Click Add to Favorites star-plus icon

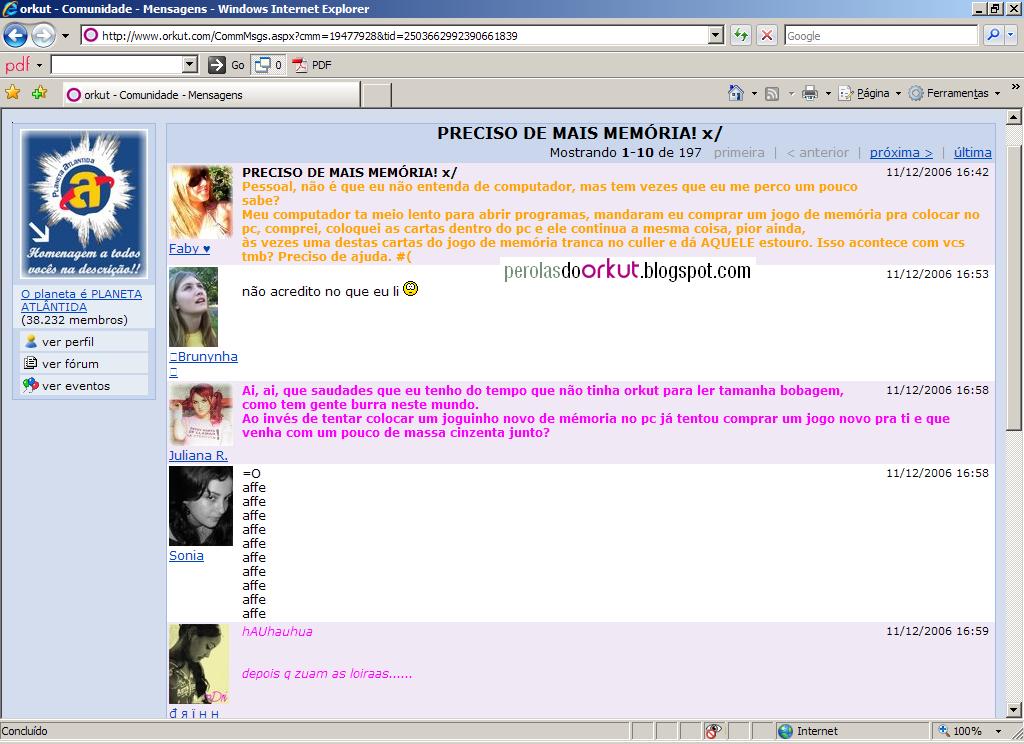[x=39, y=93]
